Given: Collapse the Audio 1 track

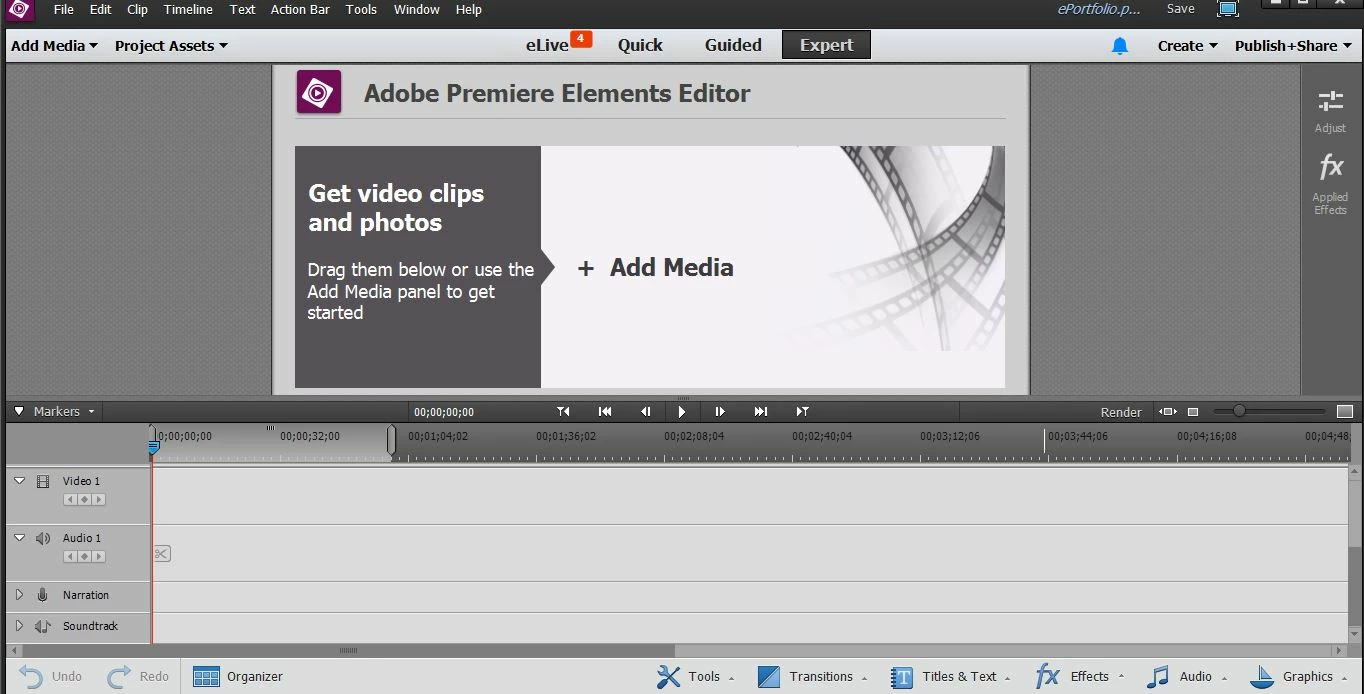Looking at the screenshot, I should pos(19,538).
